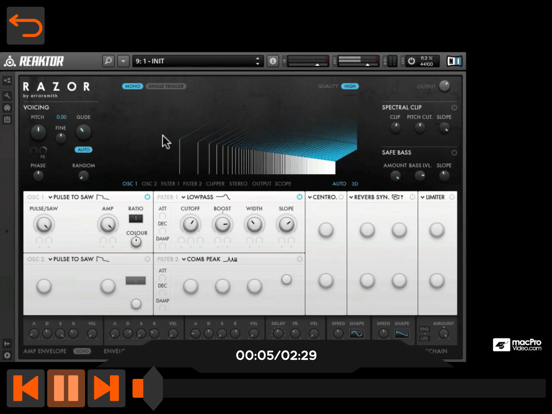Click the pitch value 0.00 field
Viewport: 552px width, 414px height.
[61, 117]
